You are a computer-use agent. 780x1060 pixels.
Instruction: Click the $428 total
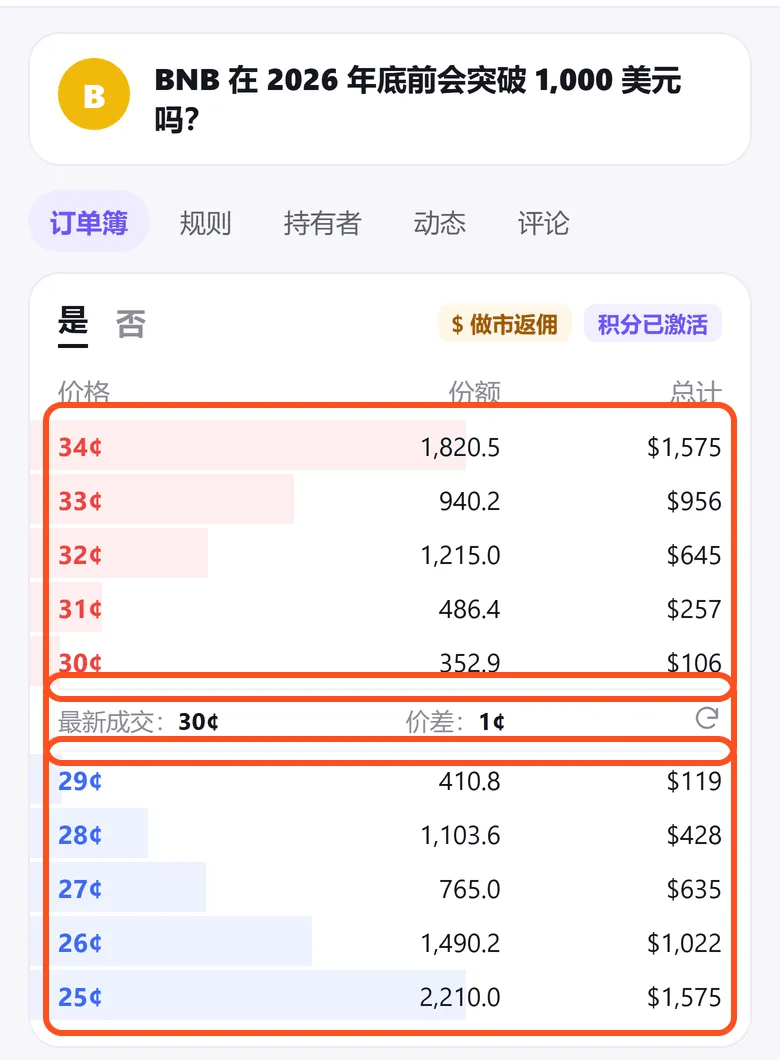[x=694, y=835]
